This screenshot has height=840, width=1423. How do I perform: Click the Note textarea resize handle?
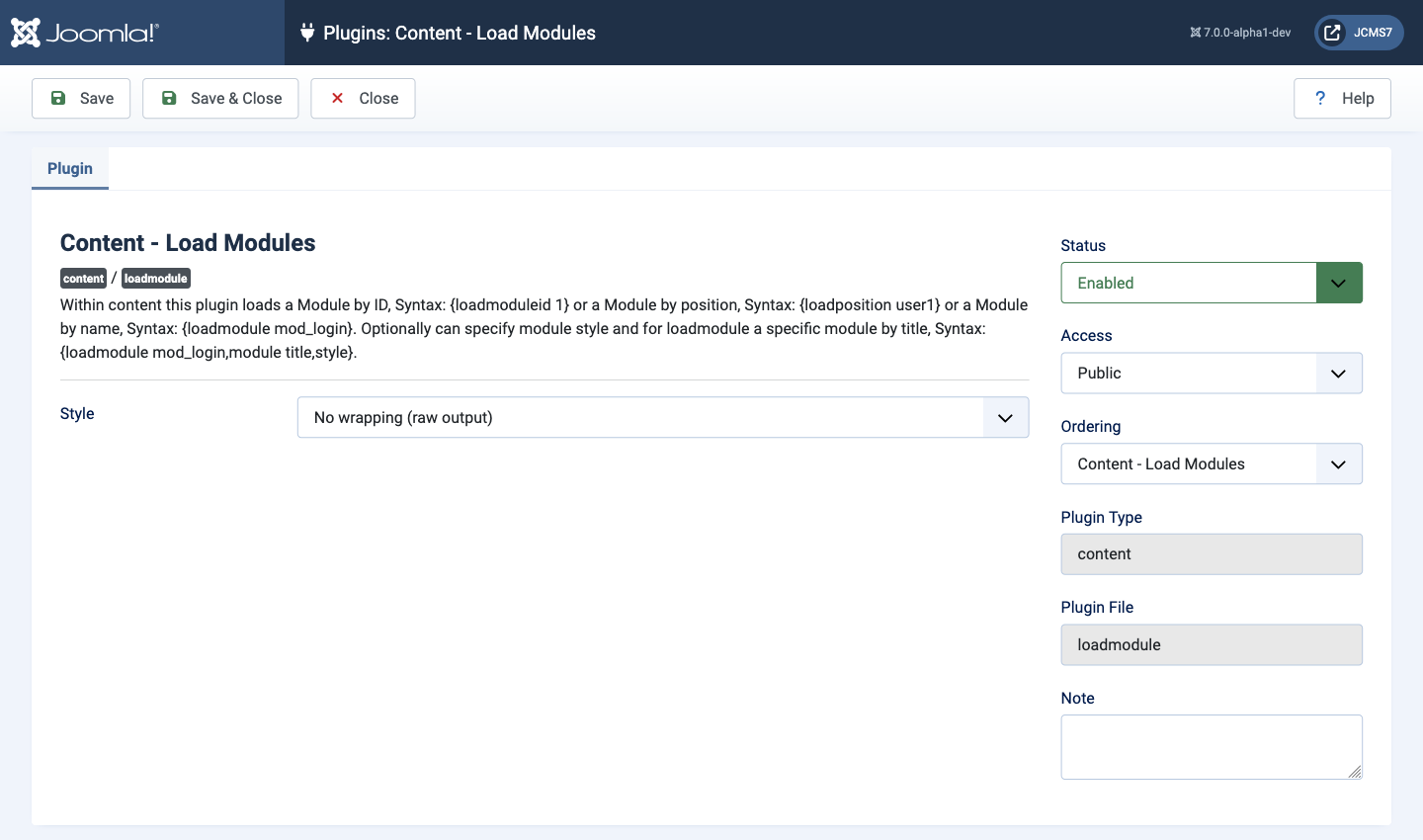pyautogui.click(x=1355, y=772)
